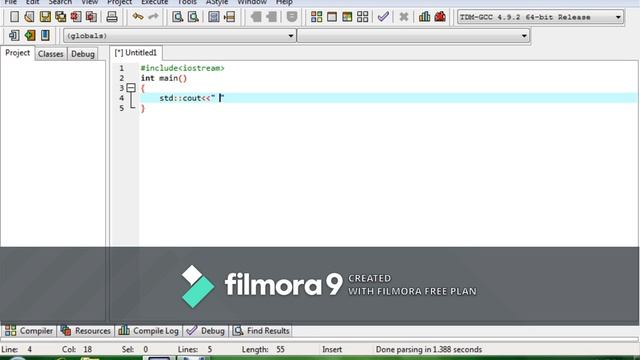Screen dimensions: 640x360
Task: Stop execution with the X icon
Action: click(x=404, y=17)
